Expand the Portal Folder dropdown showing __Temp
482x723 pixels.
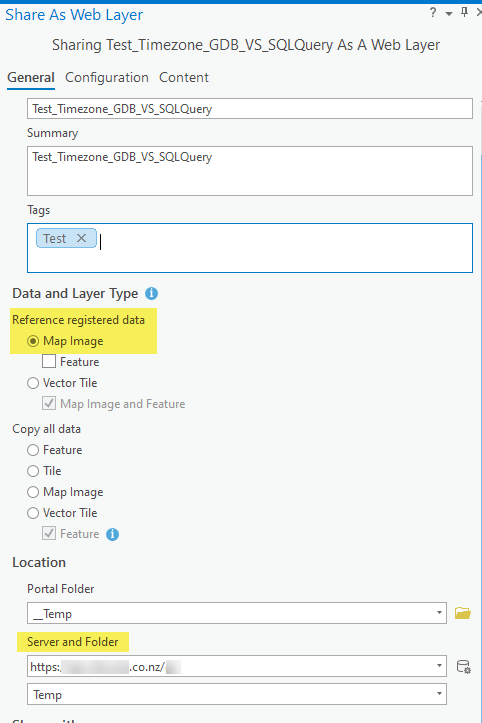[x=237, y=613]
